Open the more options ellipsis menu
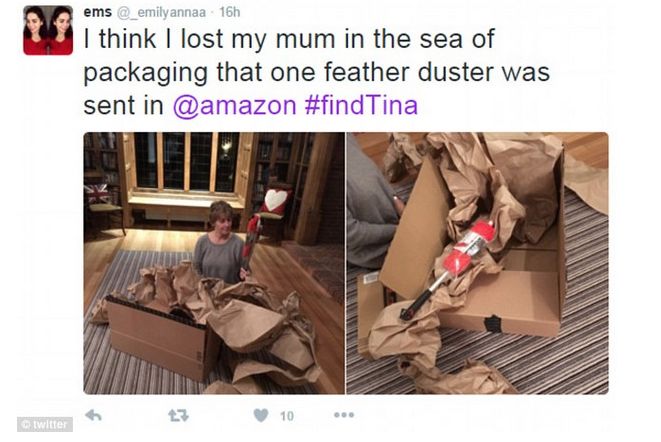This screenshot has width=661, height=442. [x=344, y=415]
